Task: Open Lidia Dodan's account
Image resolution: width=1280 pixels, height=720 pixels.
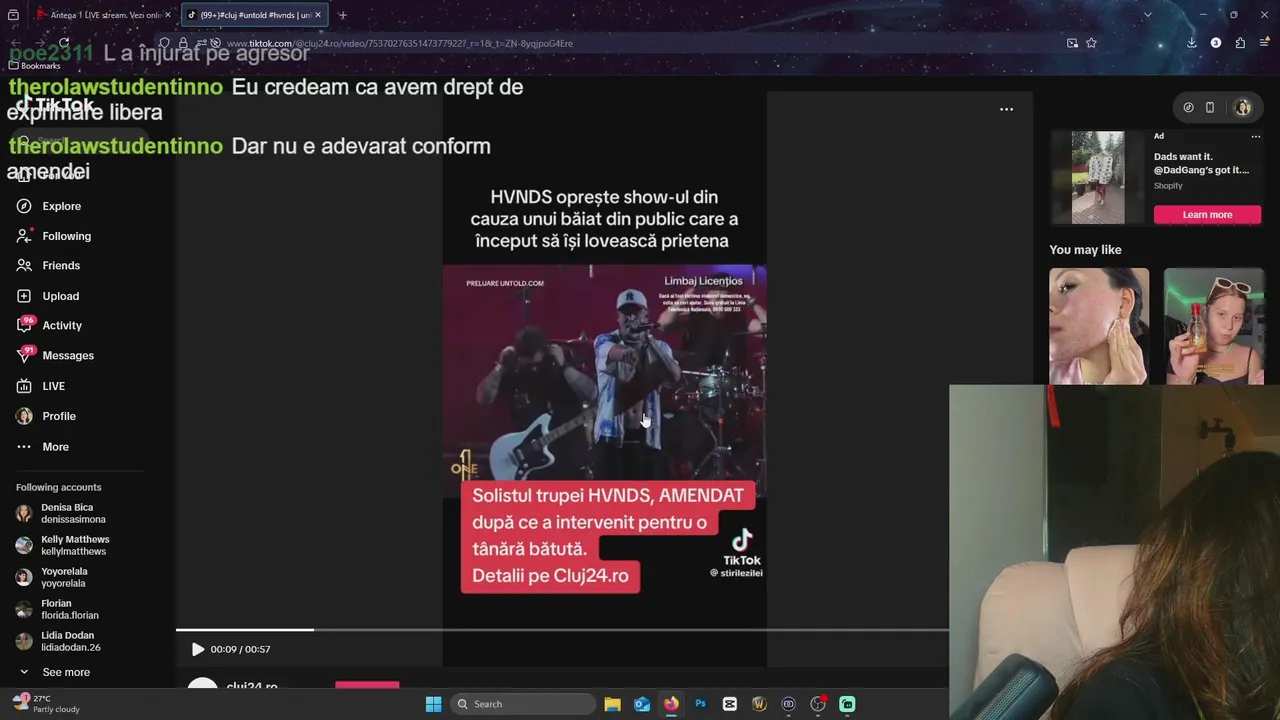Action: 58,641
